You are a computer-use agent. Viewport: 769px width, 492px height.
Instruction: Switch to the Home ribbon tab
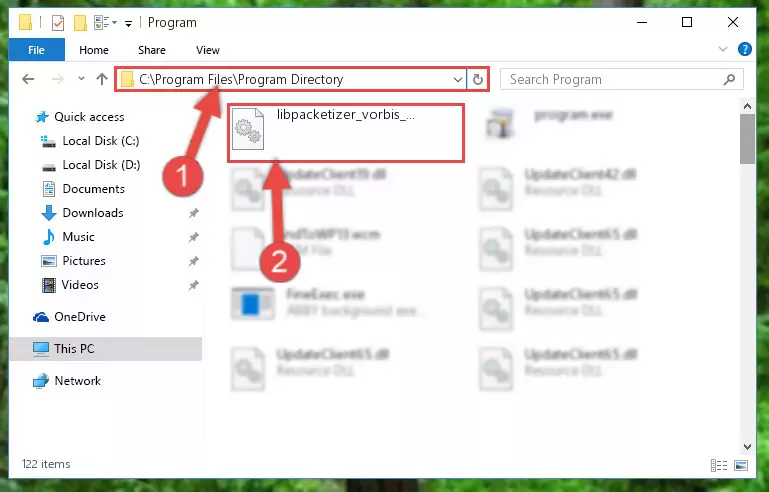point(94,50)
